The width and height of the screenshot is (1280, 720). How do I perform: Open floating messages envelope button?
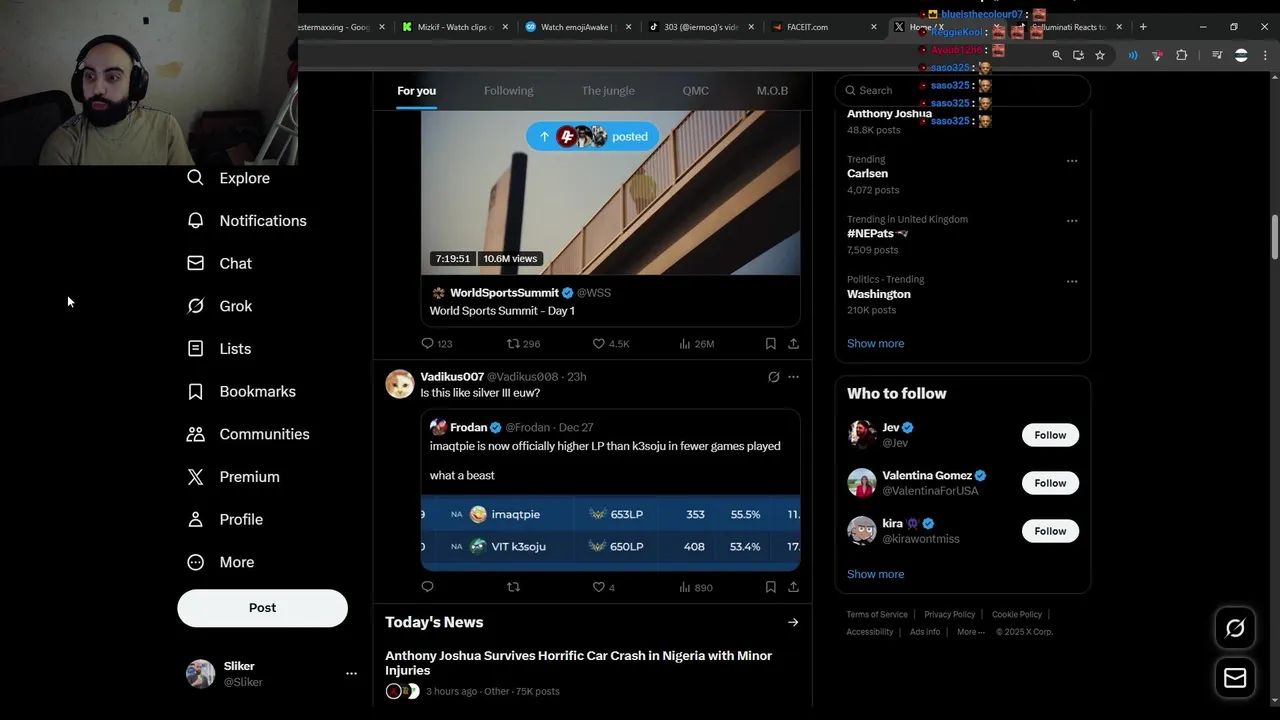(1235, 678)
